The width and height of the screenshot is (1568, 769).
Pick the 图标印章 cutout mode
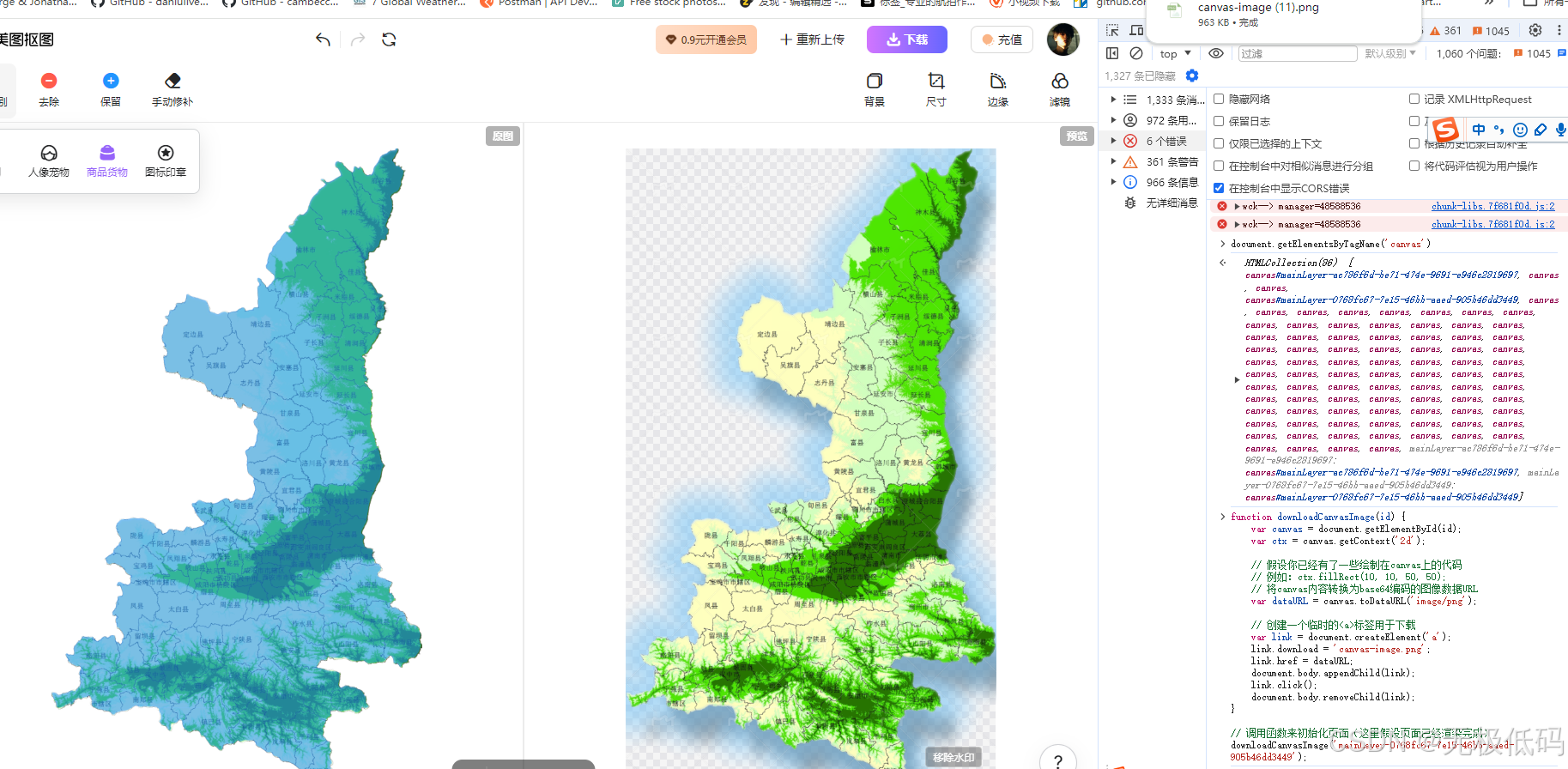(x=166, y=160)
